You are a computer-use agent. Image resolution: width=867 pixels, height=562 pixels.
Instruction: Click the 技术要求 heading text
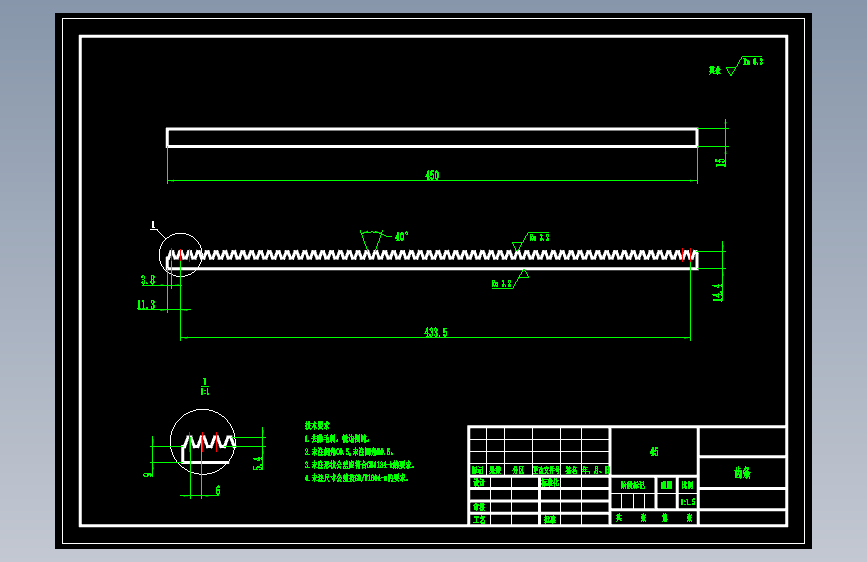pos(317,425)
